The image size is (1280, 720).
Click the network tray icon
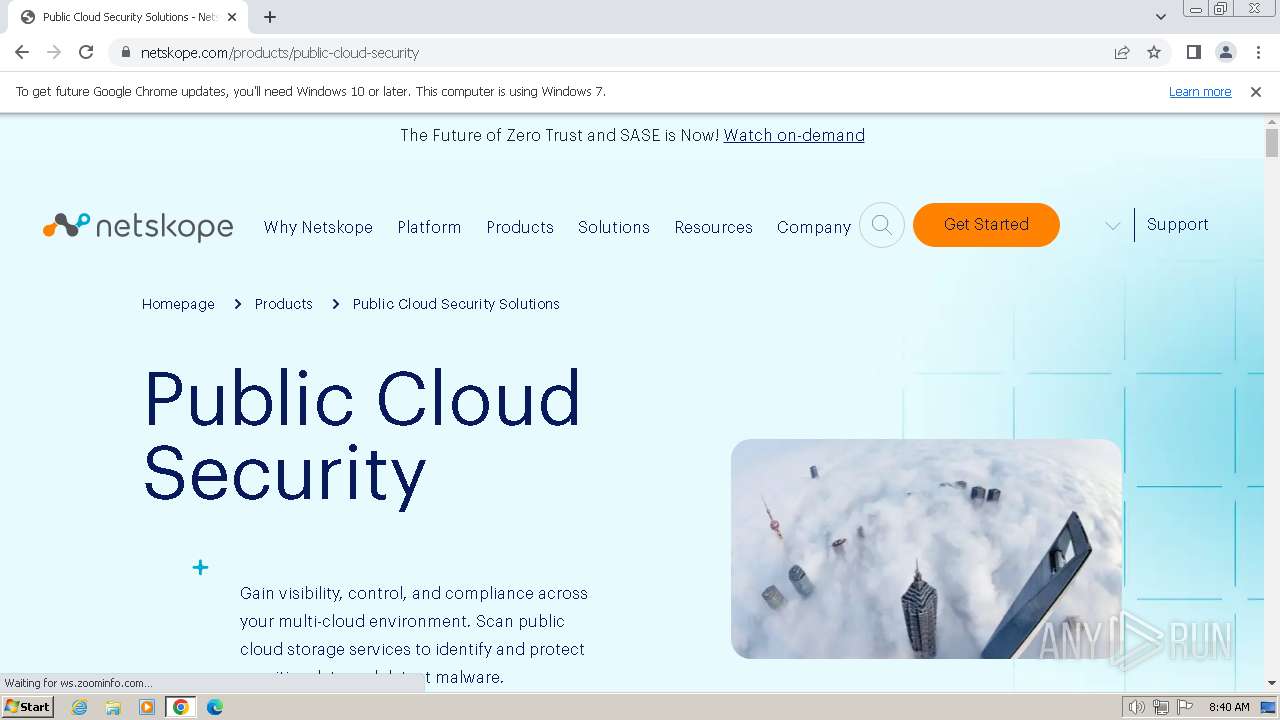(x=1161, y=707)
